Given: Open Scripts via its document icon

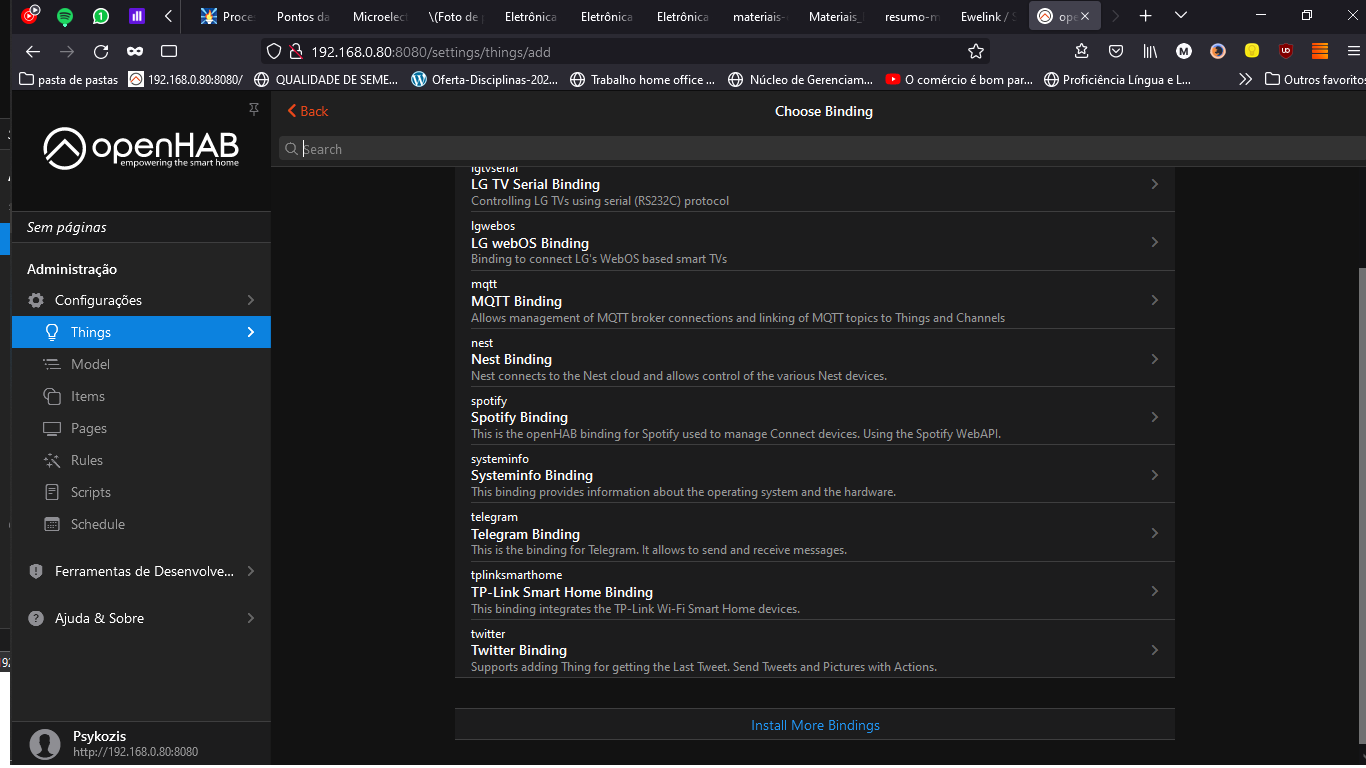Looking at the screenshot, I should (52, 492).
